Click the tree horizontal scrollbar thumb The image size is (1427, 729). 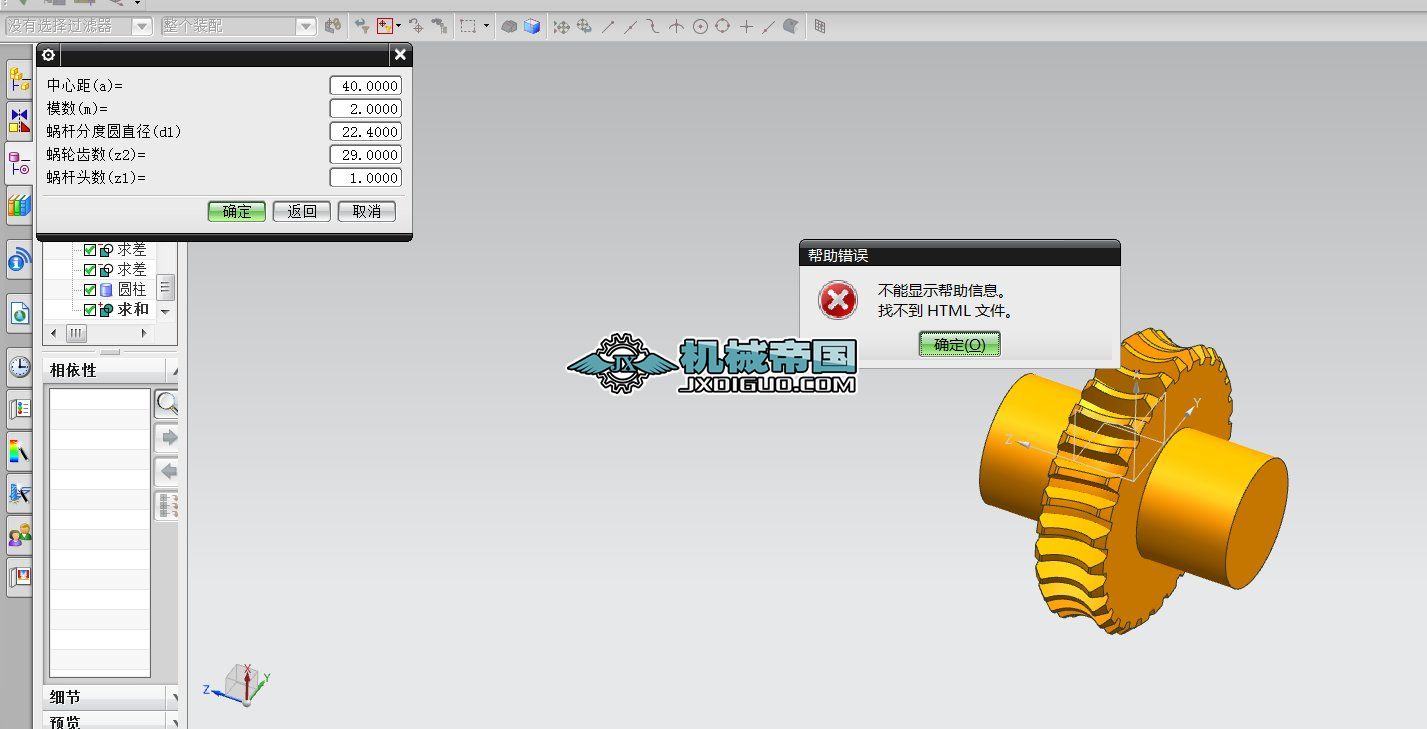click(x=76, y=333)
